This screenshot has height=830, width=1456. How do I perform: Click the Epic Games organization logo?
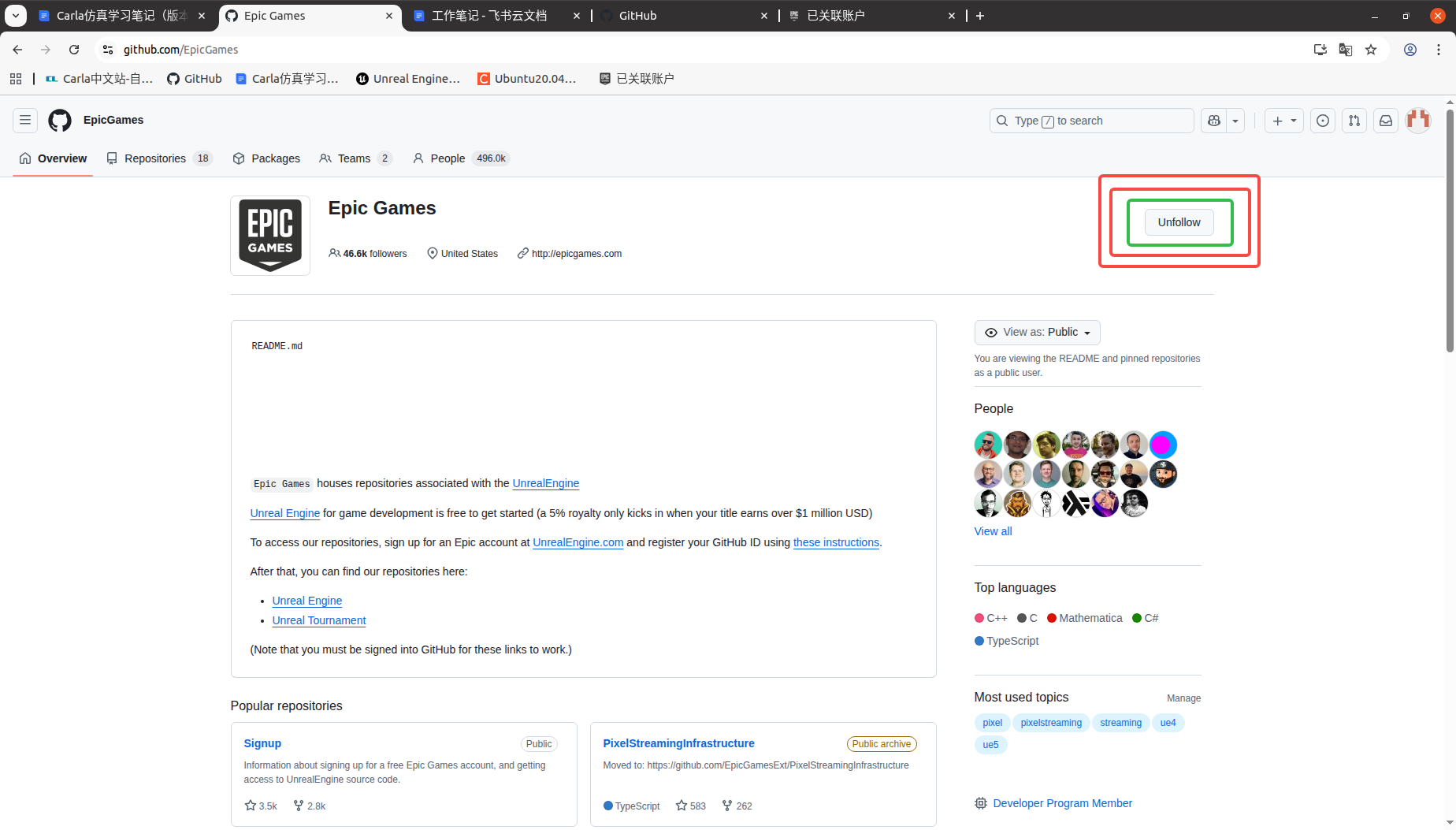click(x=270, y=236)
